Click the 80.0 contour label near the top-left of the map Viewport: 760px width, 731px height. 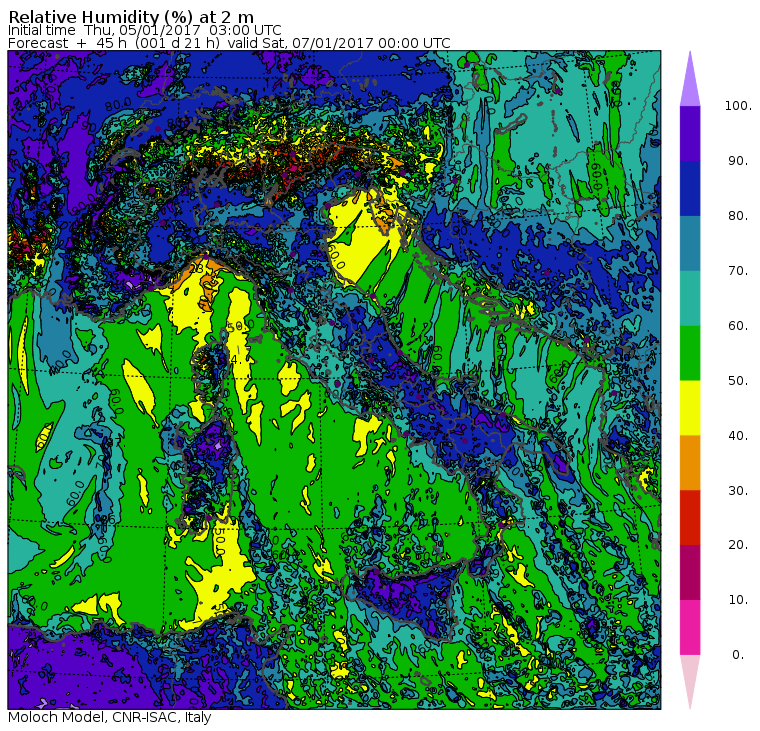coord(118,104)
